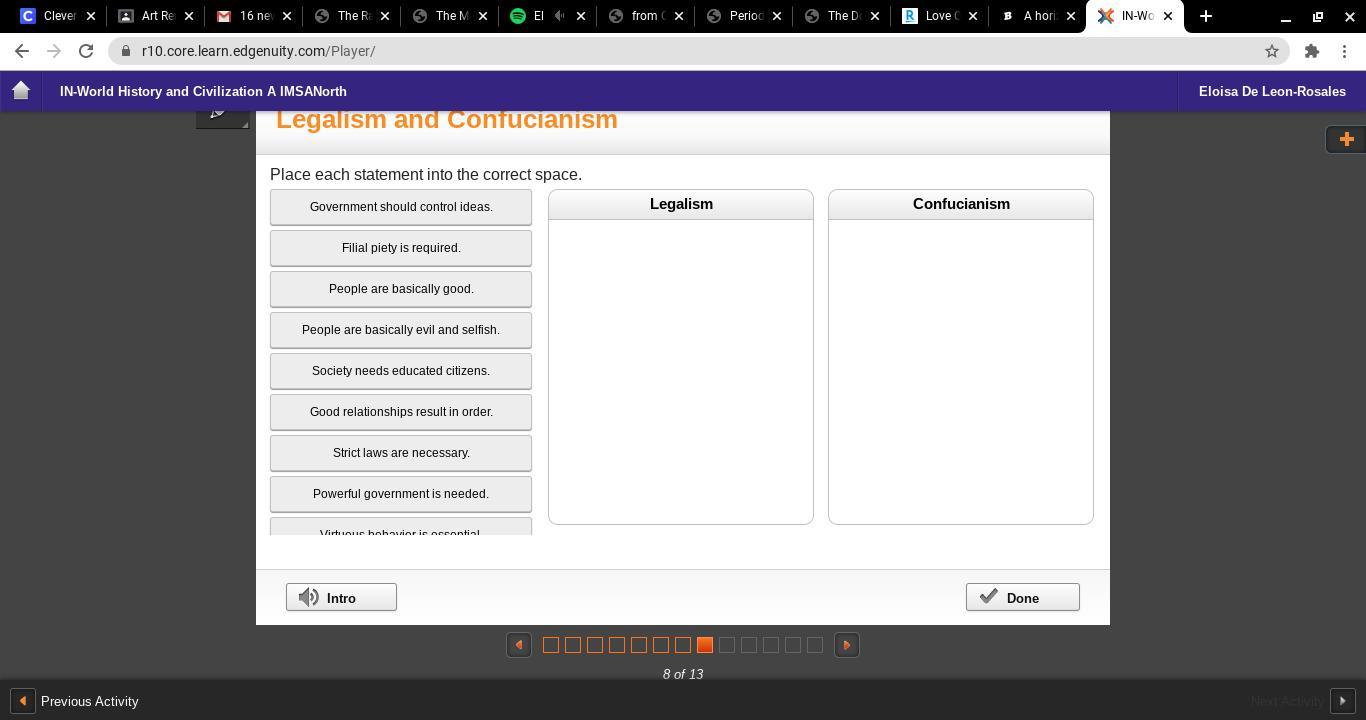This screenshot has width=1366, height=720.
Task: Bookmark this page with the star
Action: tap(1272, 51)
